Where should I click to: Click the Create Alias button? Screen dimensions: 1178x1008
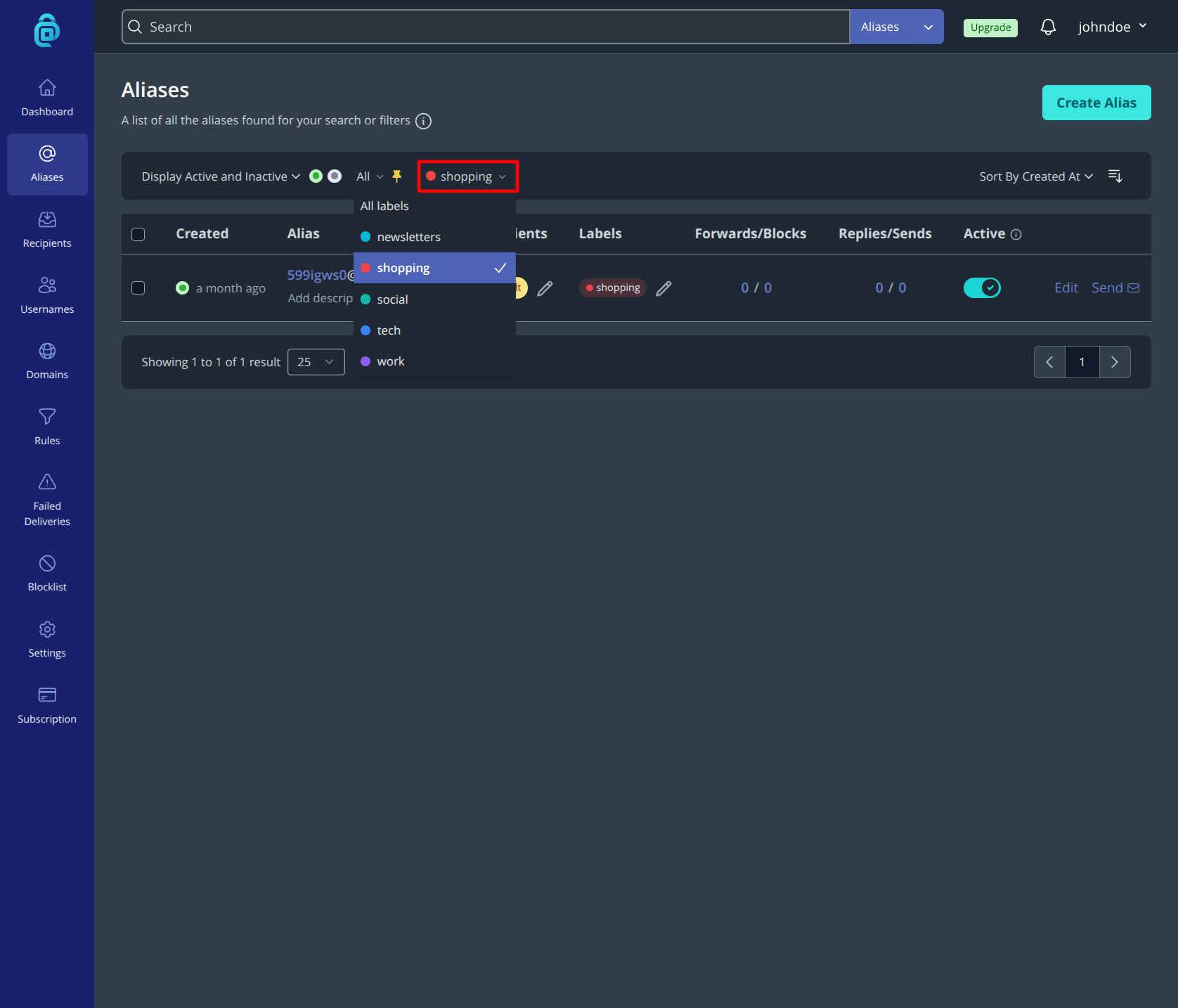(1096, 103)
